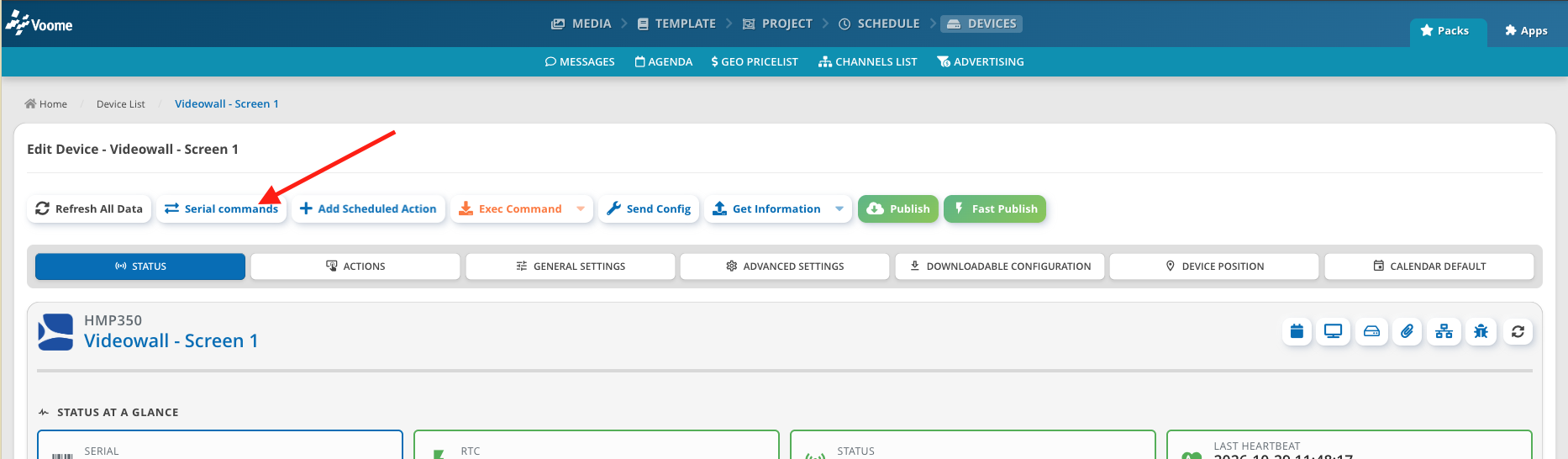Expand Exec Command dropdown arrow
Screen dimensions: 1568x459
coord(581,208)
